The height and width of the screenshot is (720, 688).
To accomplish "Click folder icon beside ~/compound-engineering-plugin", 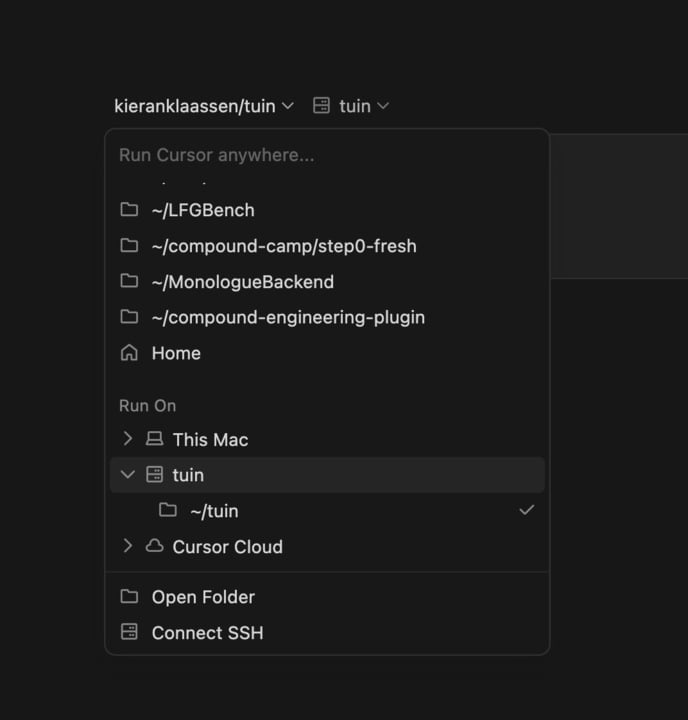I will pos(129,316).
